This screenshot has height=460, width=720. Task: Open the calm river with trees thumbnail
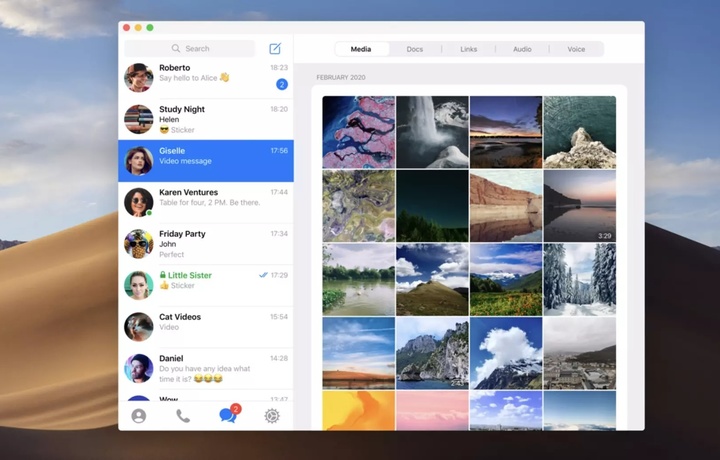(x=359, y=280)
